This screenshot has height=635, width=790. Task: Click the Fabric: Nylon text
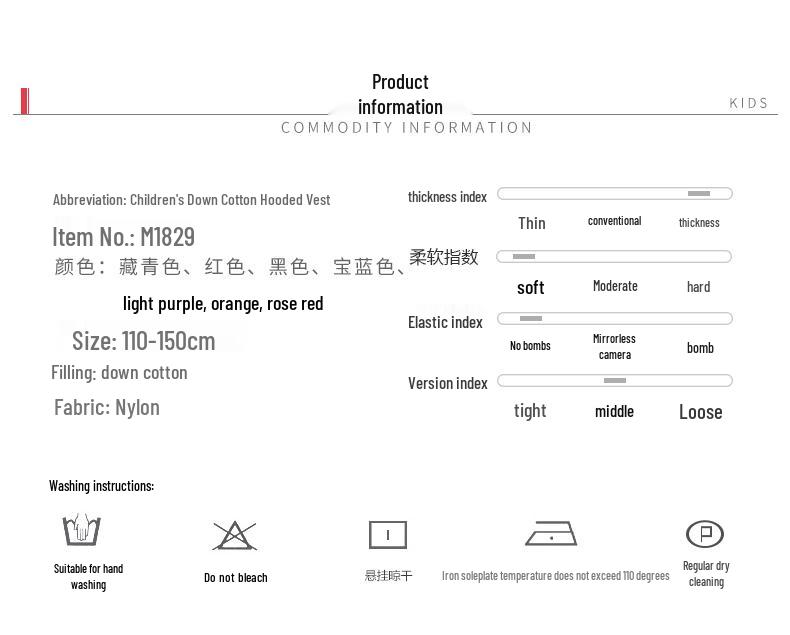pos(107,407)
